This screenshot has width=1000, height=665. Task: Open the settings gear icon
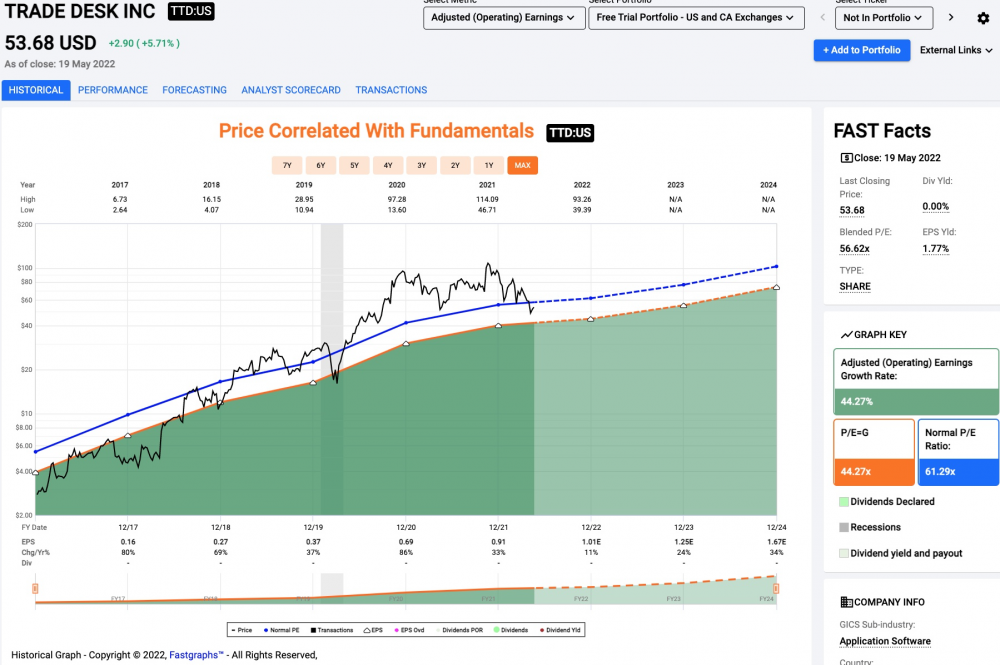pyautogui.click(x=983, y=18)
